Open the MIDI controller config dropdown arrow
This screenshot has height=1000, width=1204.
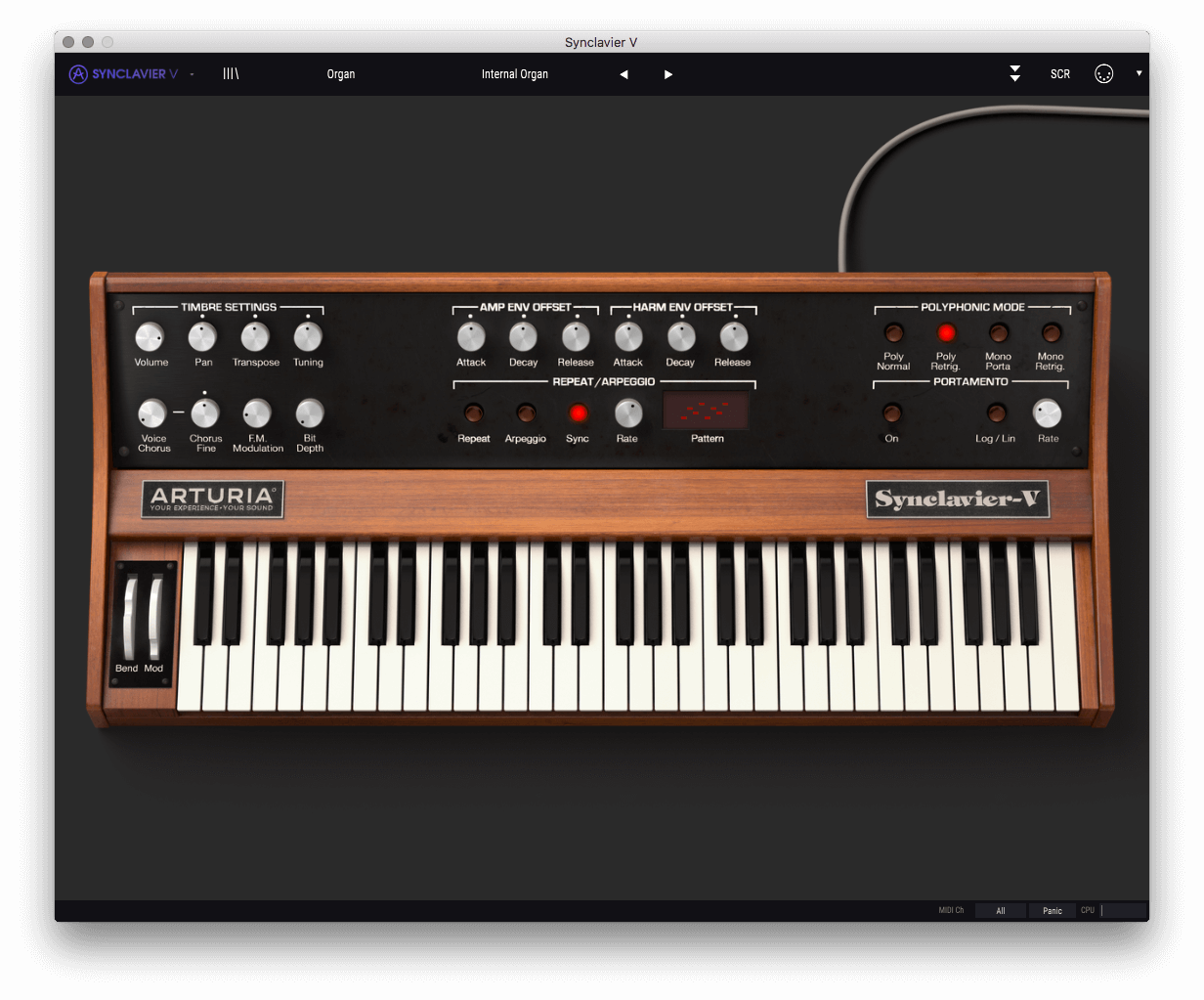(1139, 73)
